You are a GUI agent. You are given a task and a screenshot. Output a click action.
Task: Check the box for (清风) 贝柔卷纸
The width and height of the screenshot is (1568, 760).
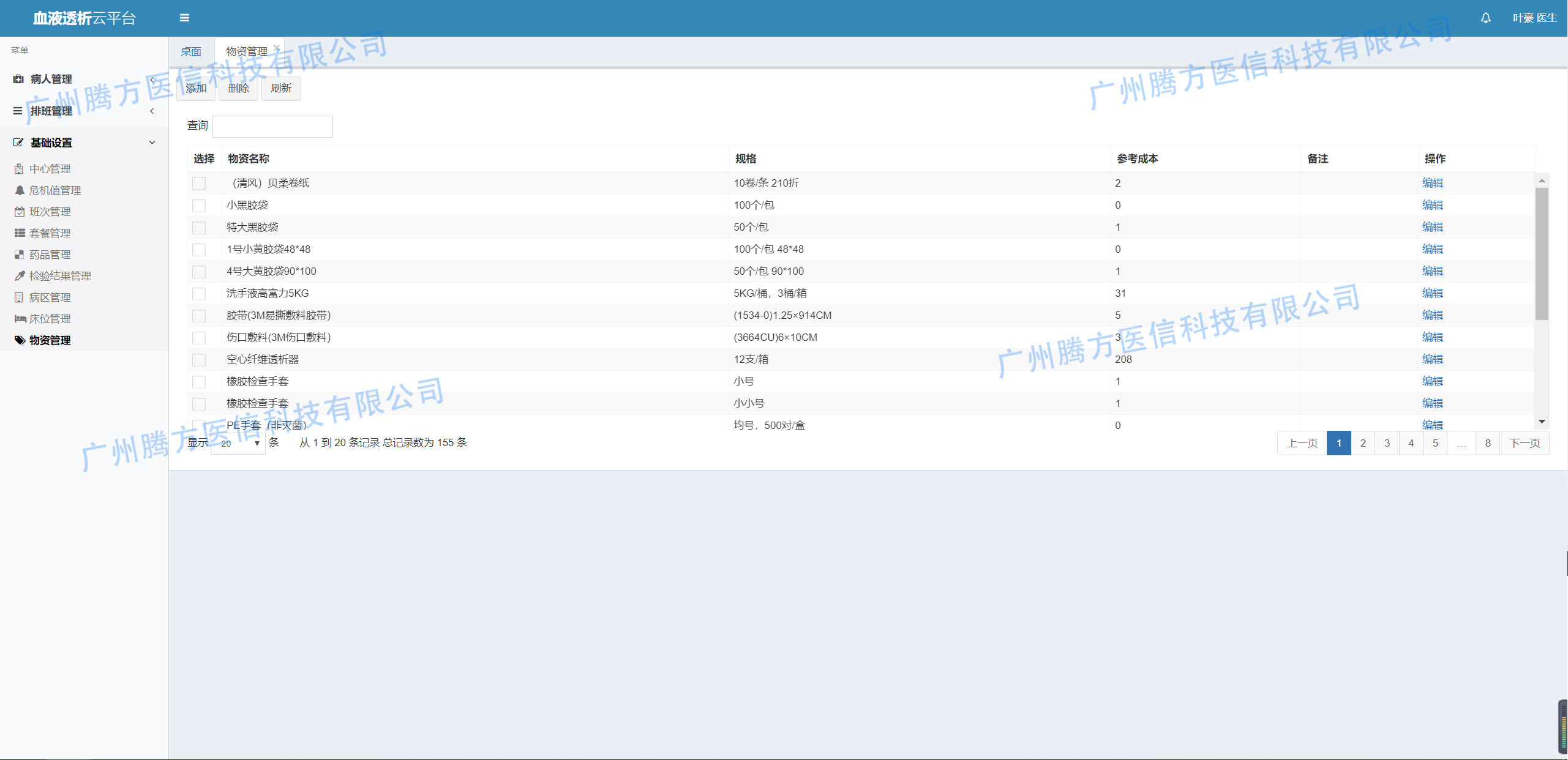(199, 184)
